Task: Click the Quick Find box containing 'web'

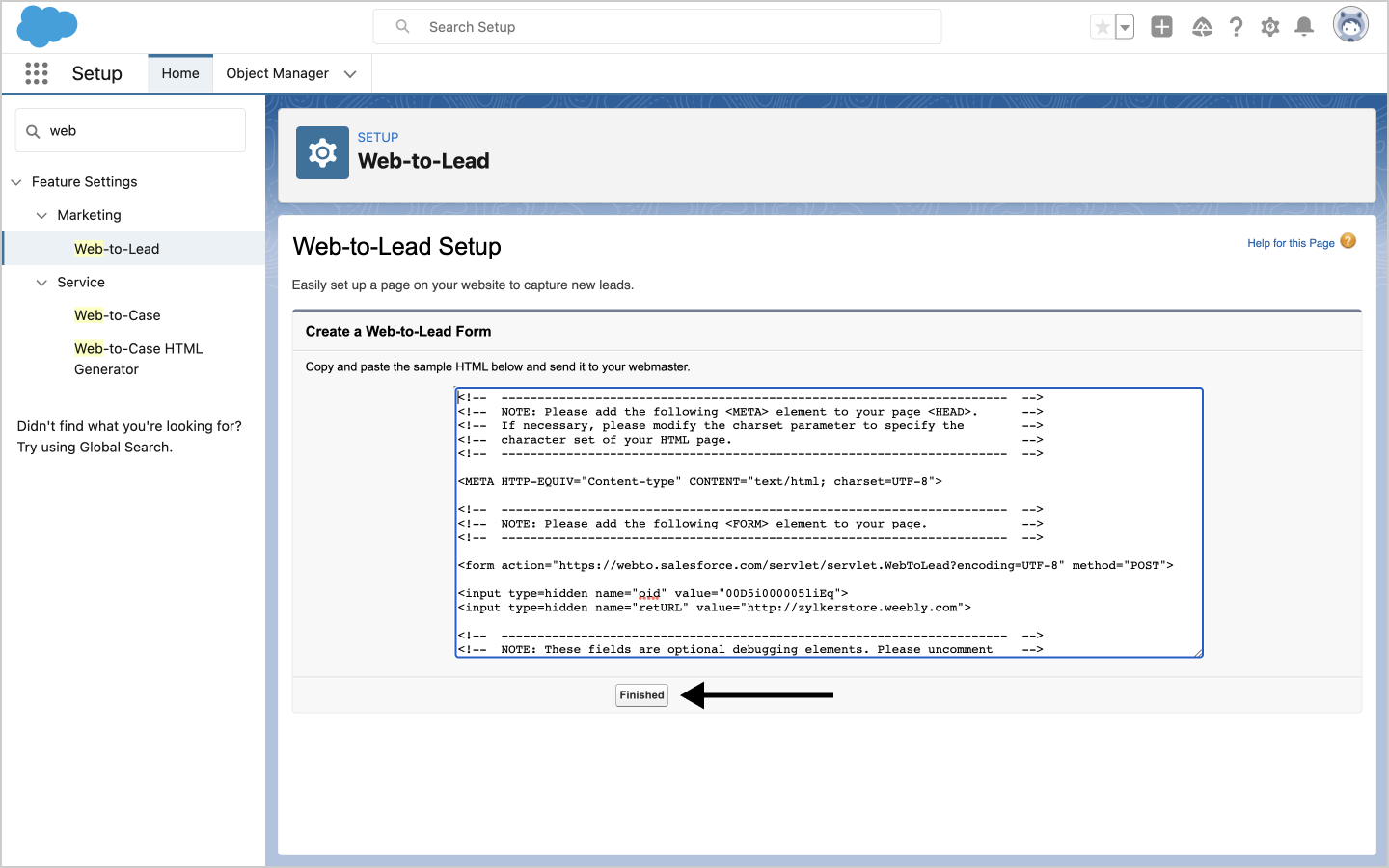Action: 130,130
